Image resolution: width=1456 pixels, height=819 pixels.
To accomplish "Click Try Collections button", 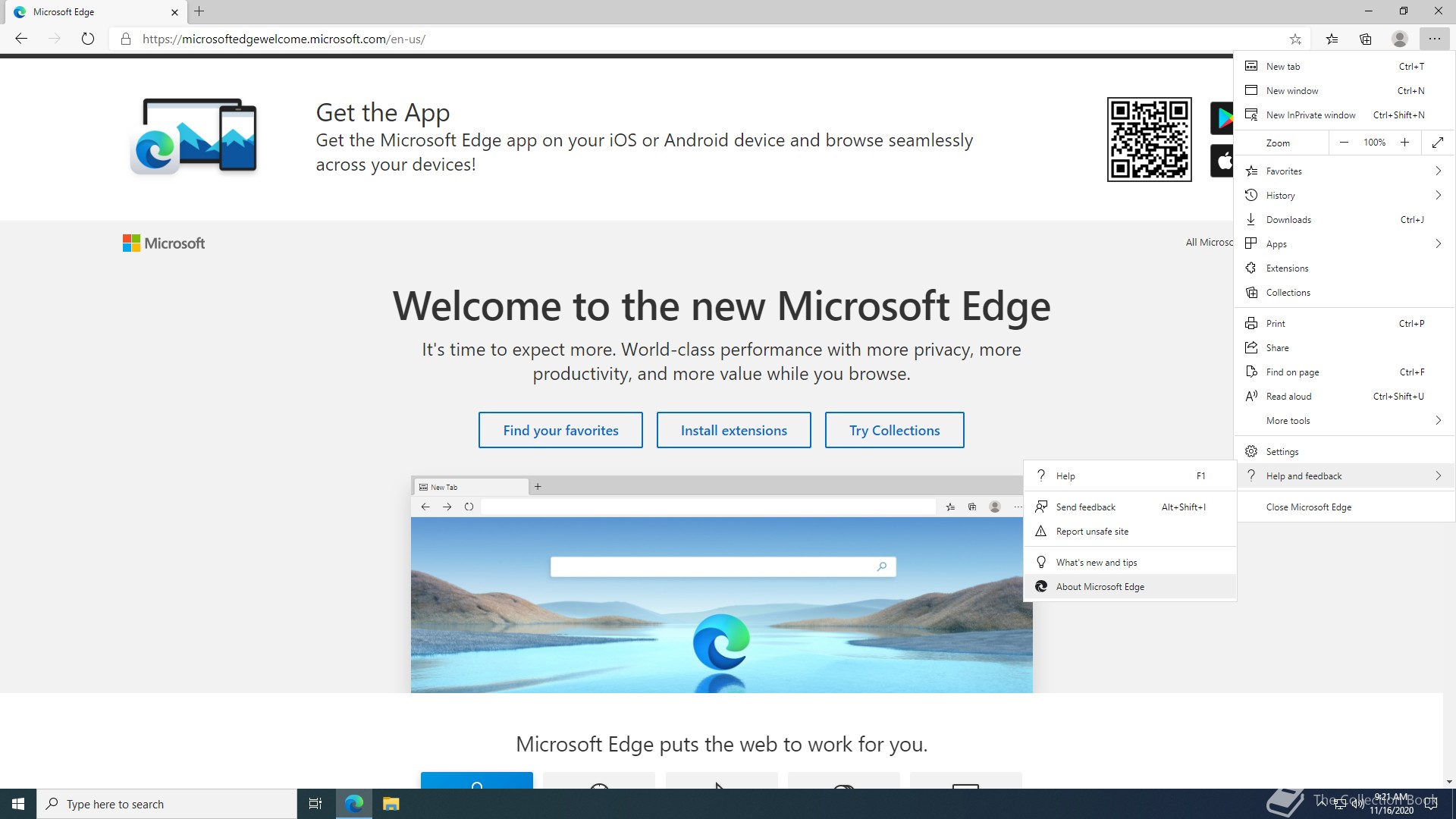I will tap(894, 430).
